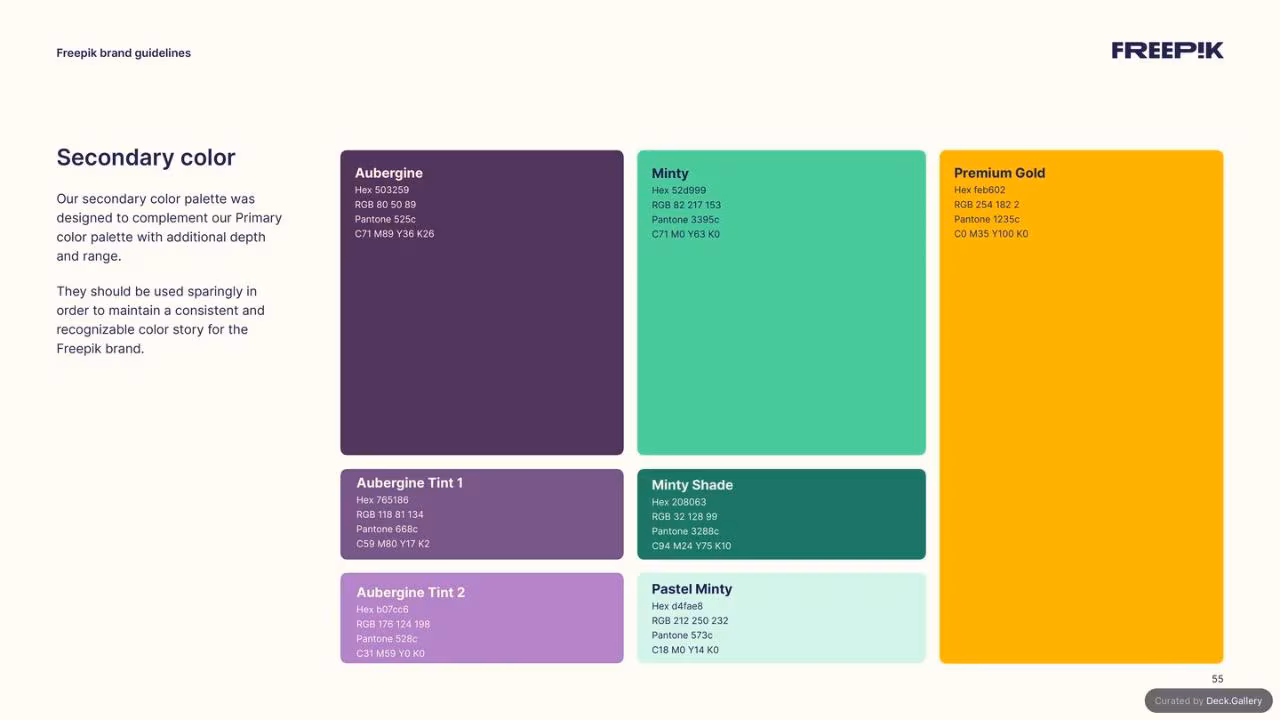
Task: Click 'Hex b07cc6' in Aubergine Tint 2
Action: pos(382,610)
